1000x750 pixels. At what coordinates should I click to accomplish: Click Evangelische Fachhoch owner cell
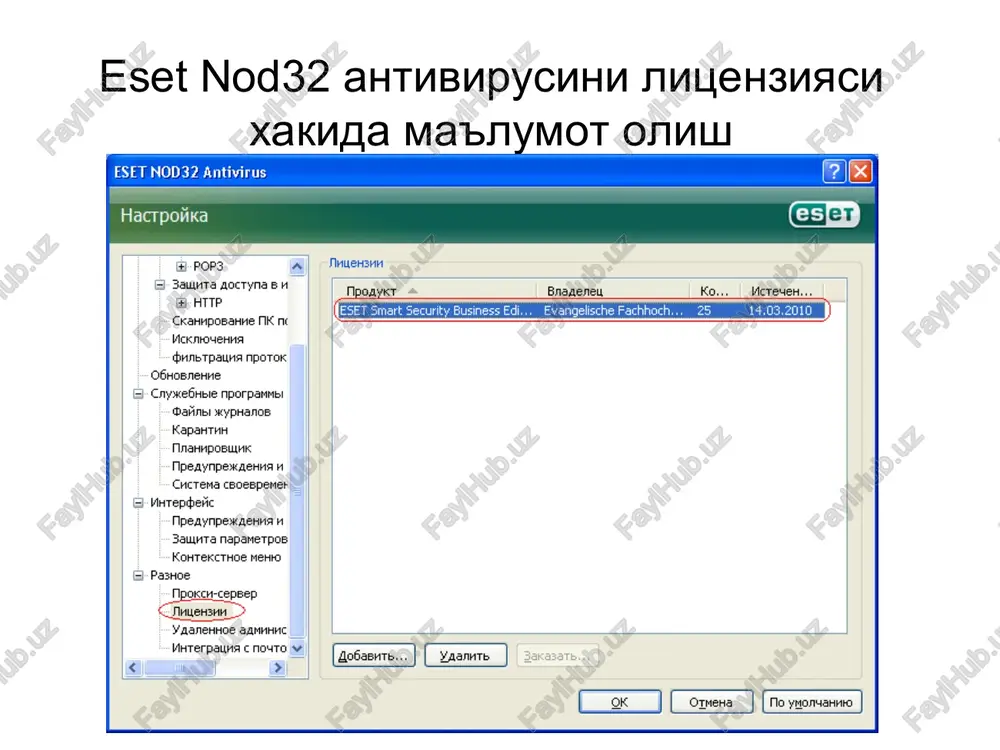(613, 311)
